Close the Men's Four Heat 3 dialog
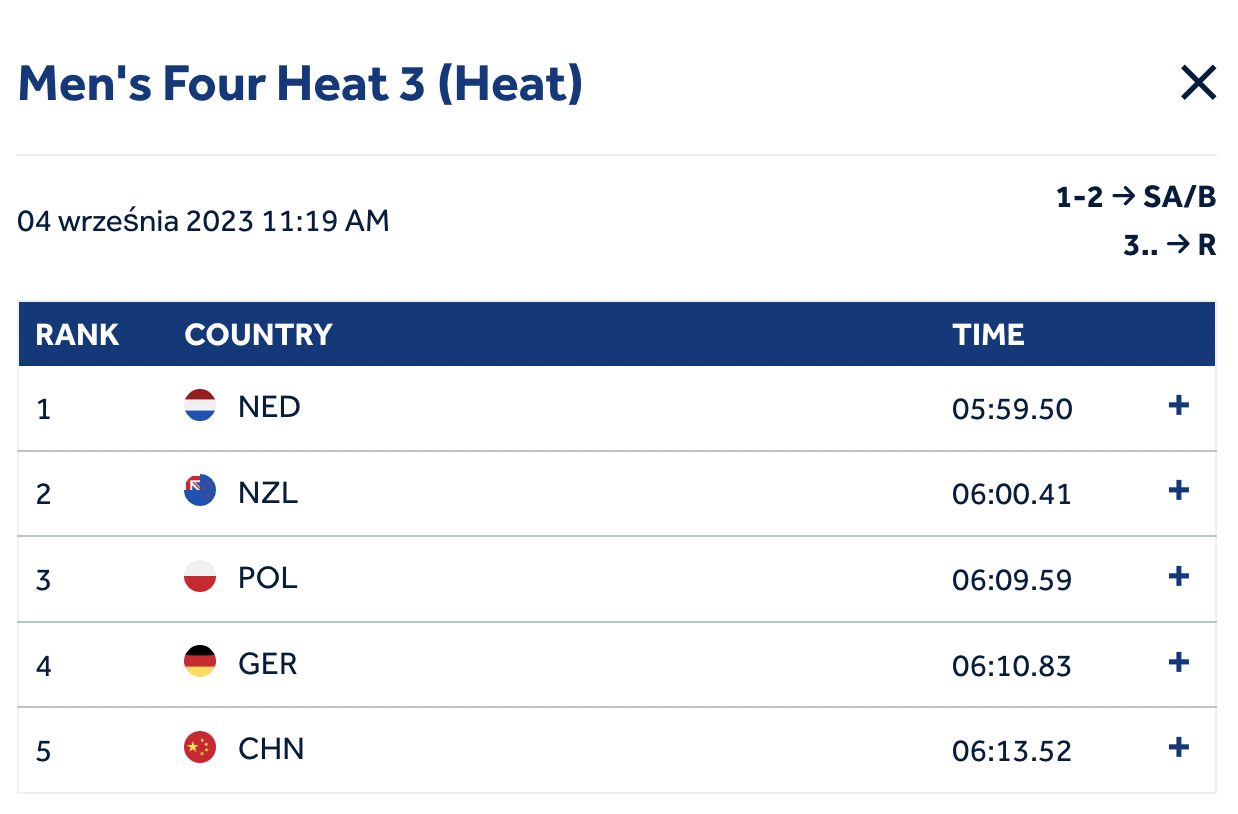The height and width of the screenshot is (814, 1238). tap(1197, 83)
